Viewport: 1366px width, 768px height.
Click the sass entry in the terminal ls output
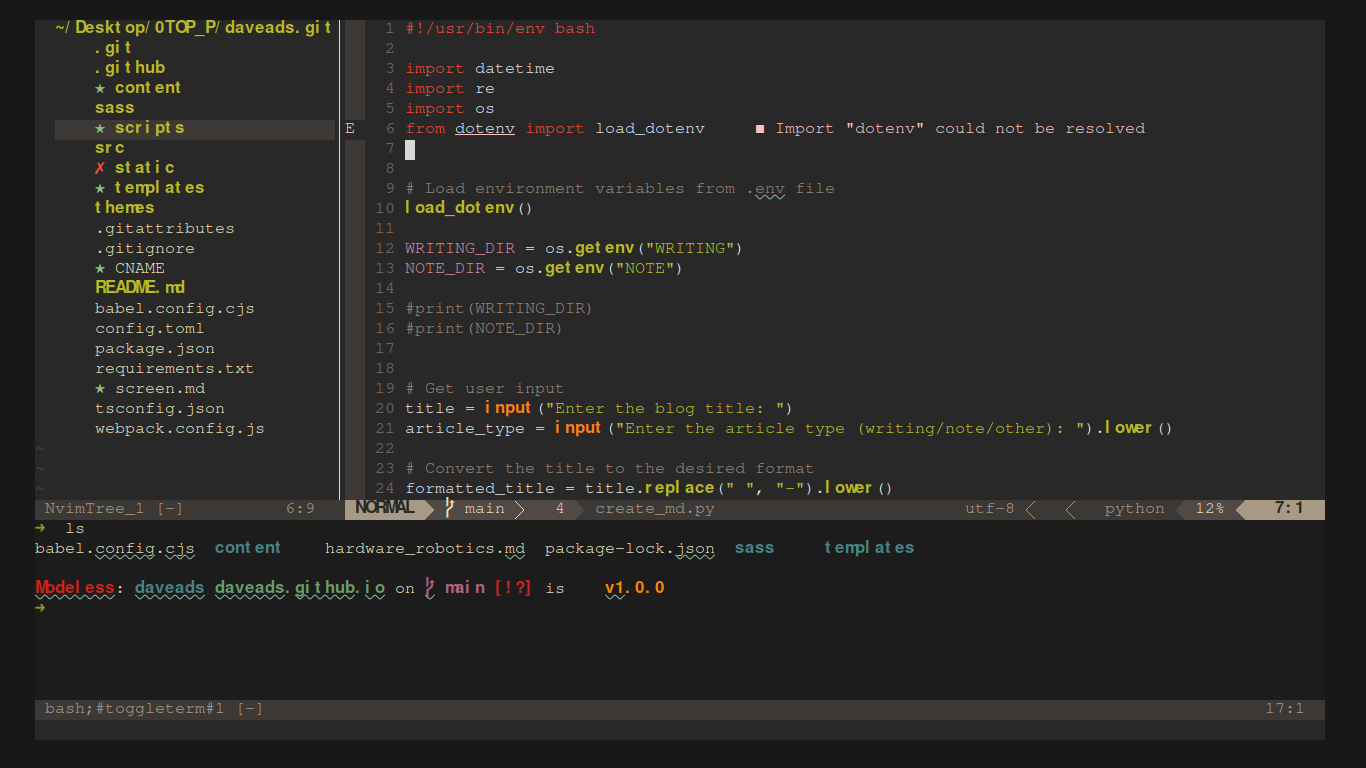[x=754, y=548]
